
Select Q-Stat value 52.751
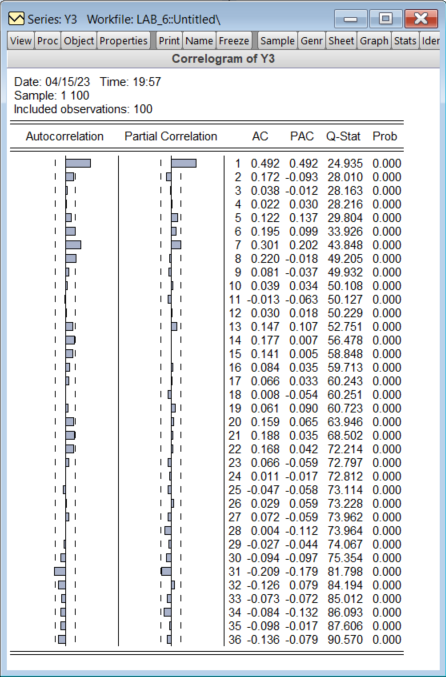pyautogui.click(x=345, y=327)
